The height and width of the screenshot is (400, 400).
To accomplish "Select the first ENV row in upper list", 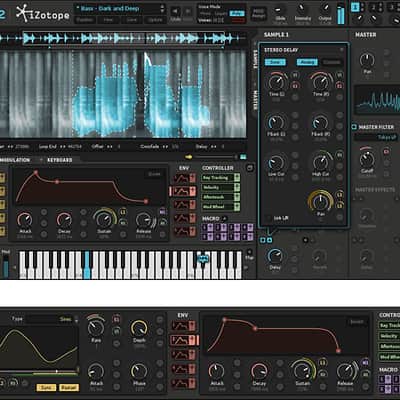I will [x=184, y=178].
